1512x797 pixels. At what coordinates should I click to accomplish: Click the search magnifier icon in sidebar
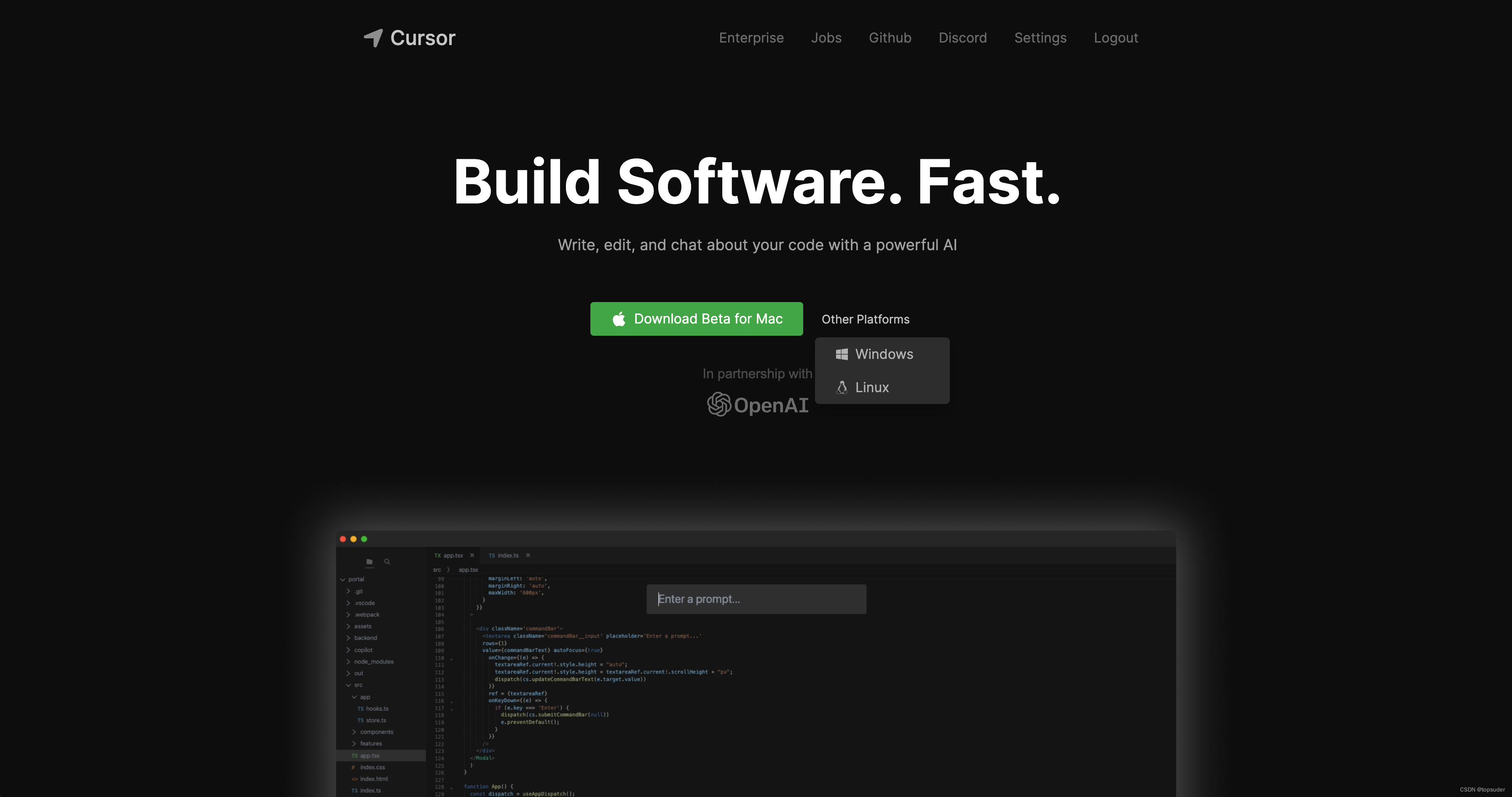[387, 562]
